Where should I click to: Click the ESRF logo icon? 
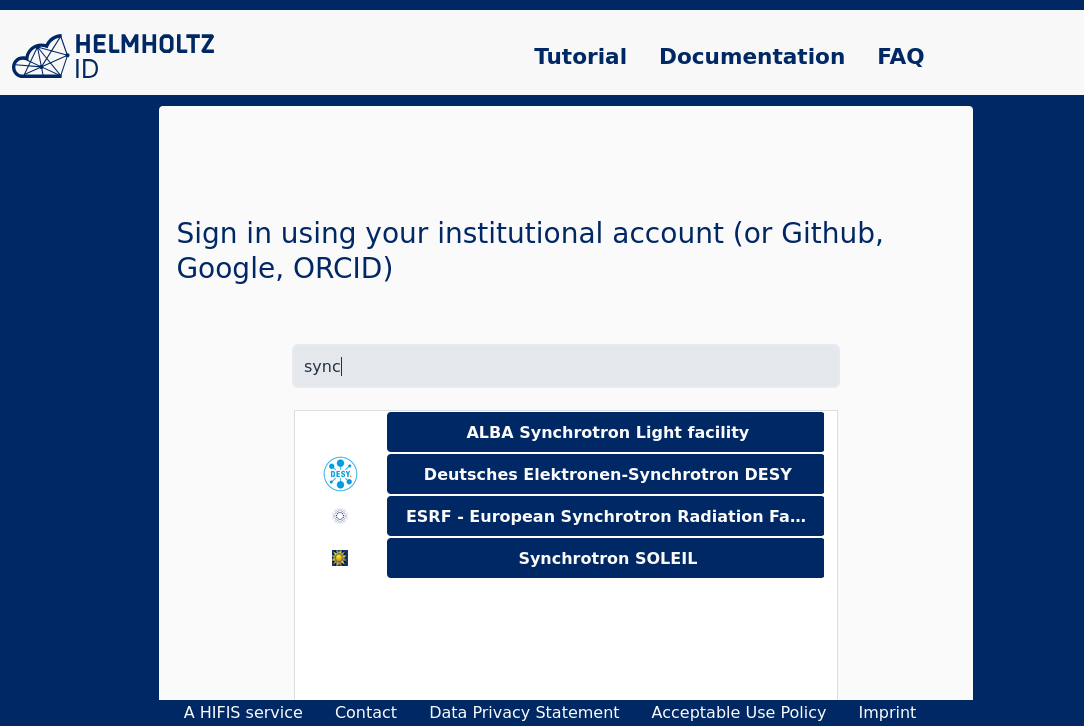pyautogui.click(x=340, y=516)
